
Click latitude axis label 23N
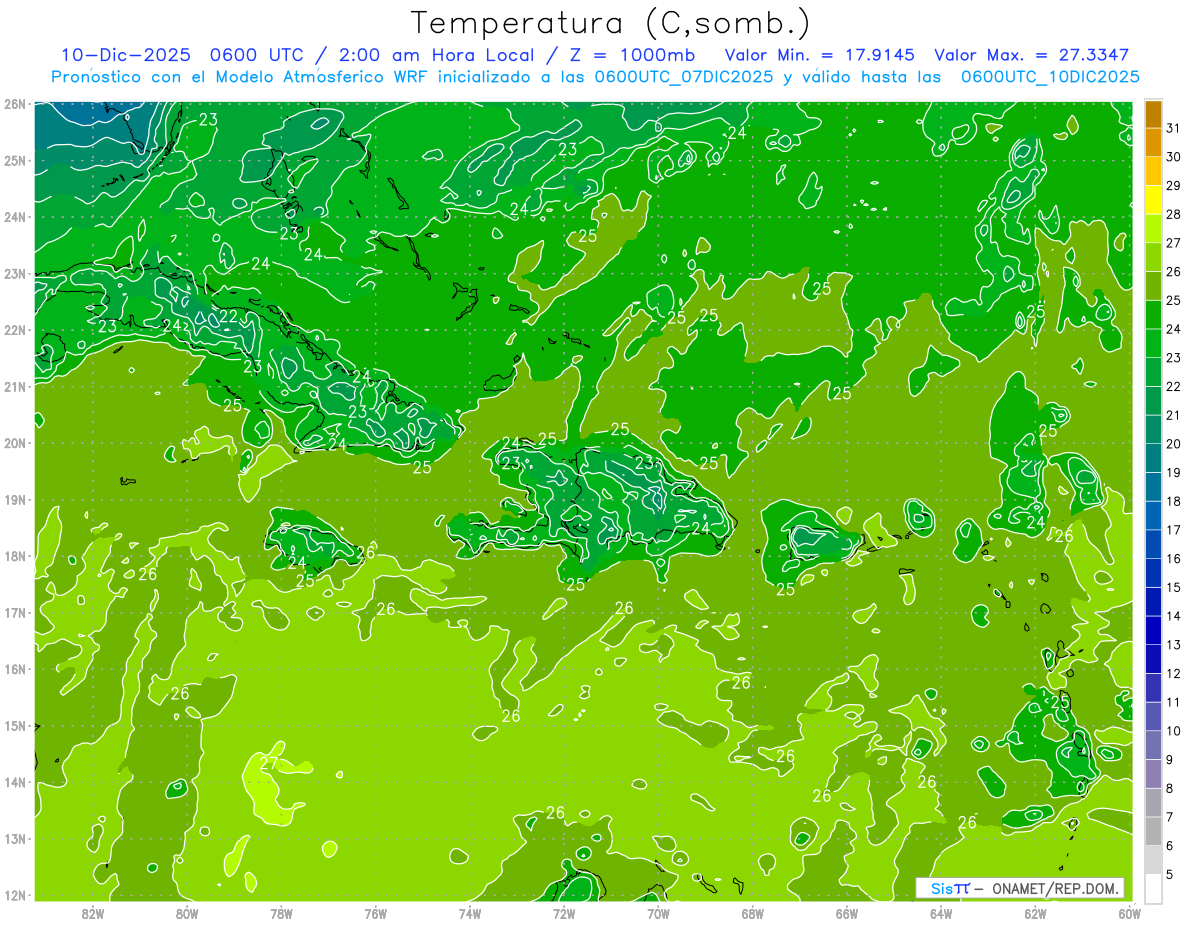(x=14, y=273)
